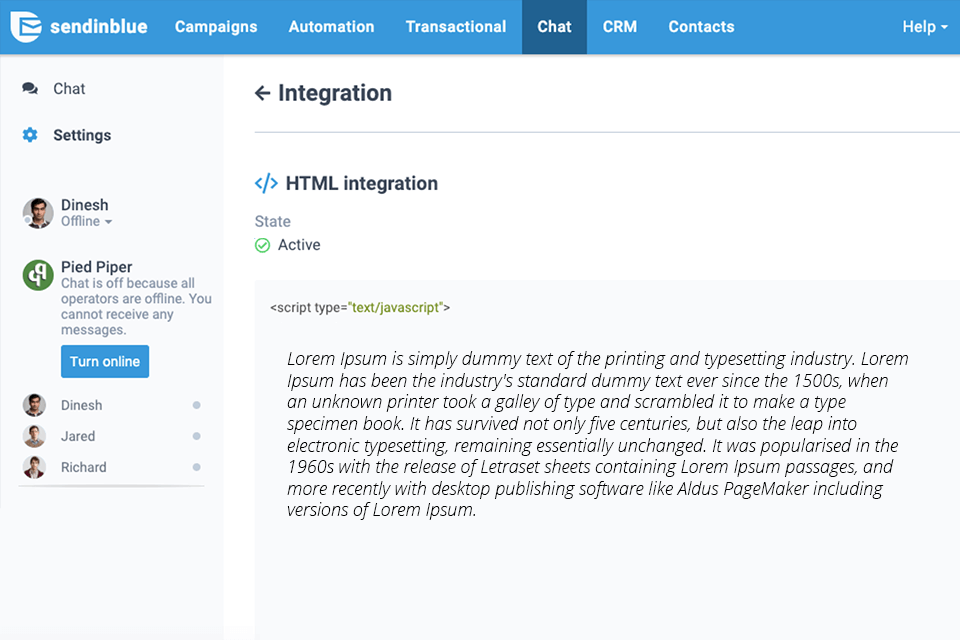
Task: Click Jared's avatar in operator list
Action: coord(34,436)
